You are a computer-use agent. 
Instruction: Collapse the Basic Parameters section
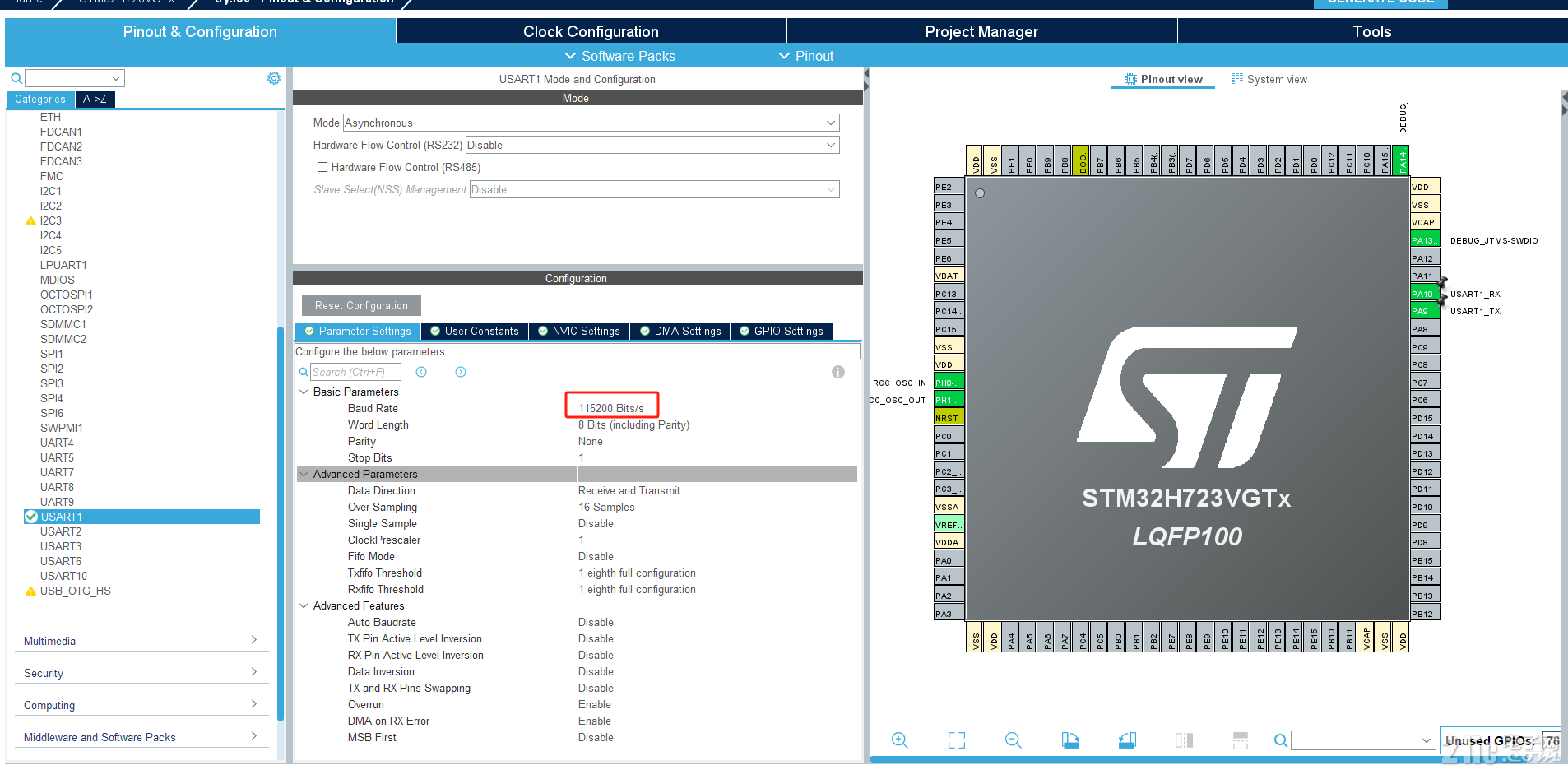pos(304,392)
